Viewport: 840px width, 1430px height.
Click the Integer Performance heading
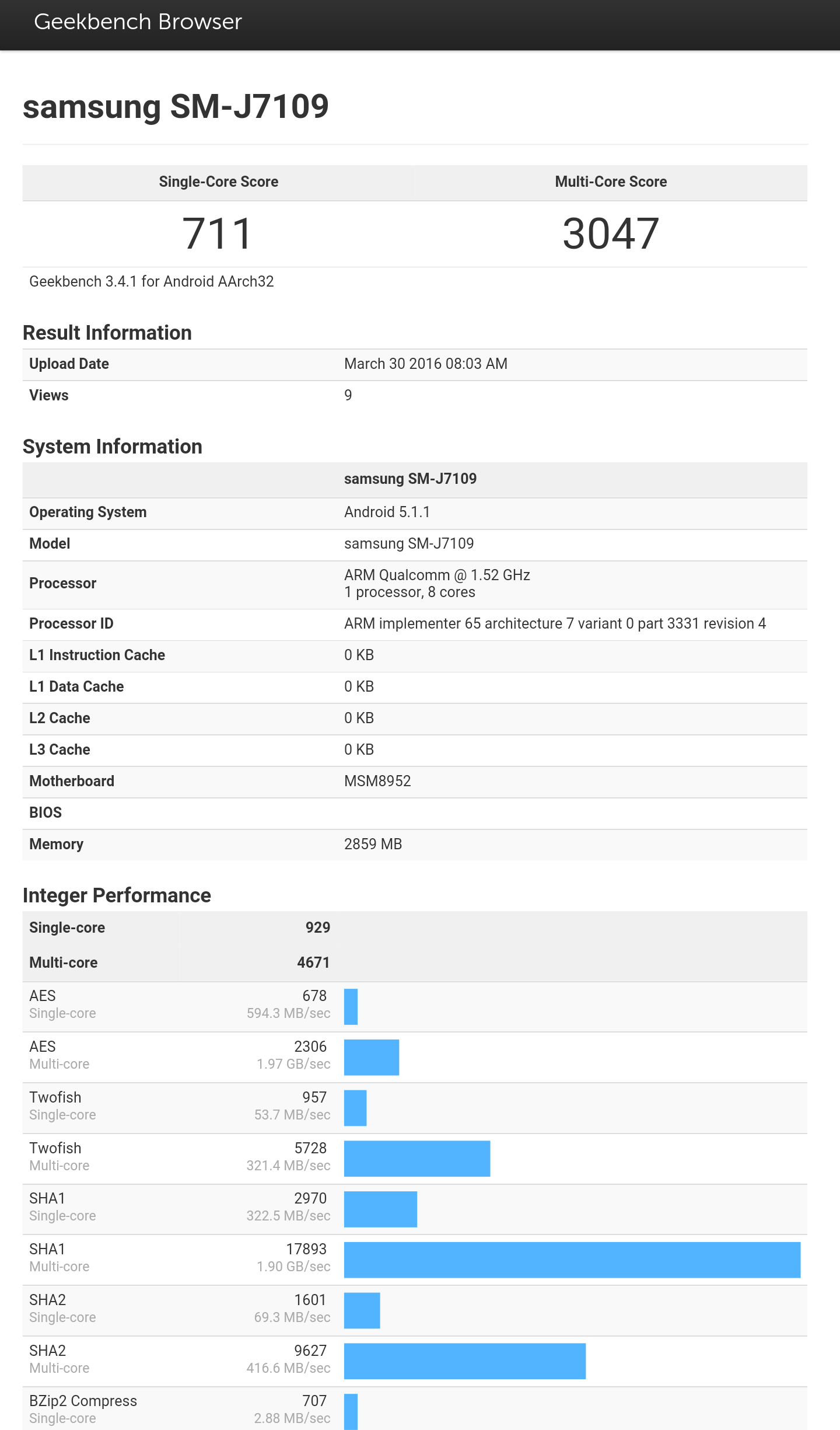point(117,895)
